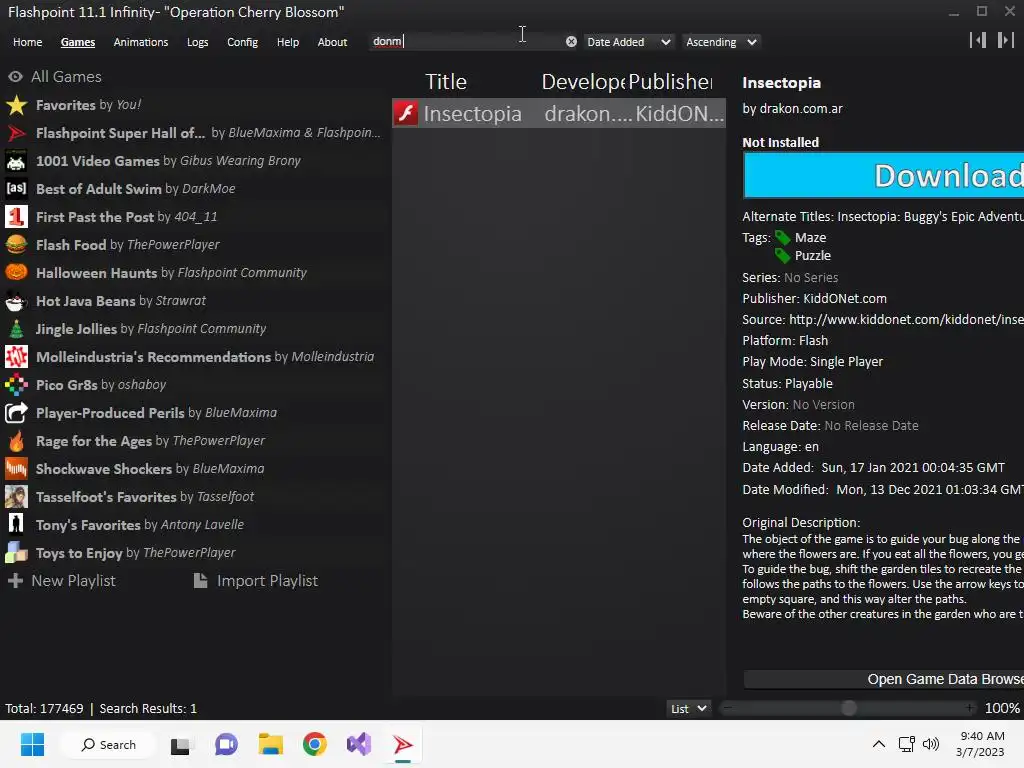This screenshot has width=1024, height=768.
Task: Click the Flash Food burger icon
Action: (16, 245)
